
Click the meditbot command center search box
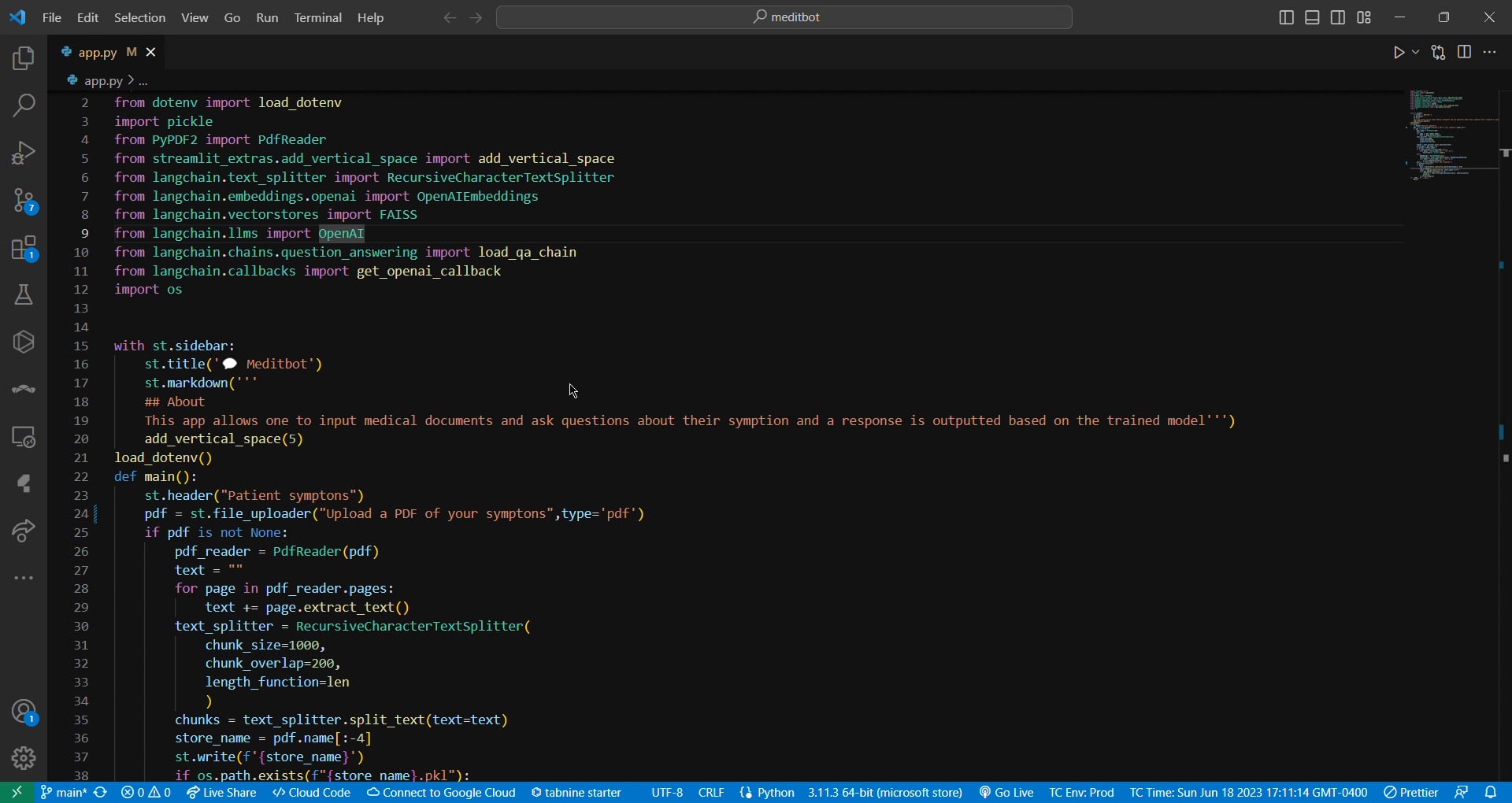click(784, 17)
